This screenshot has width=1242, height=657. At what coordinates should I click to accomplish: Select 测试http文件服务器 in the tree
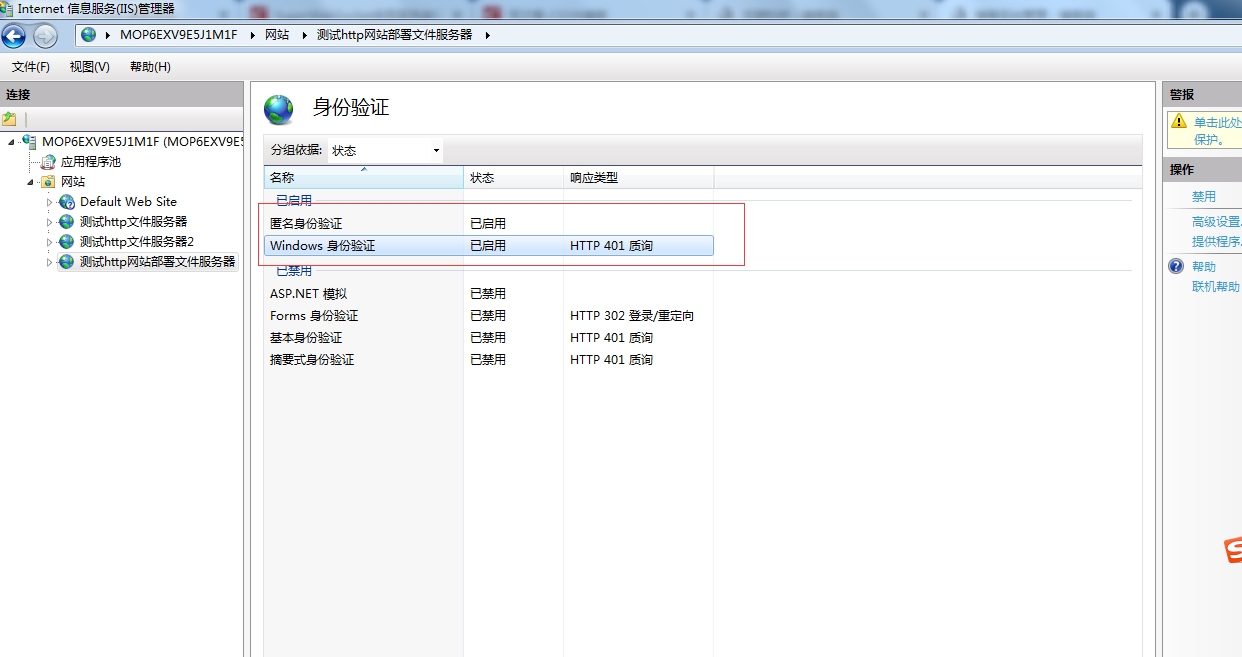pyautogui.click(x=133, y=222)
